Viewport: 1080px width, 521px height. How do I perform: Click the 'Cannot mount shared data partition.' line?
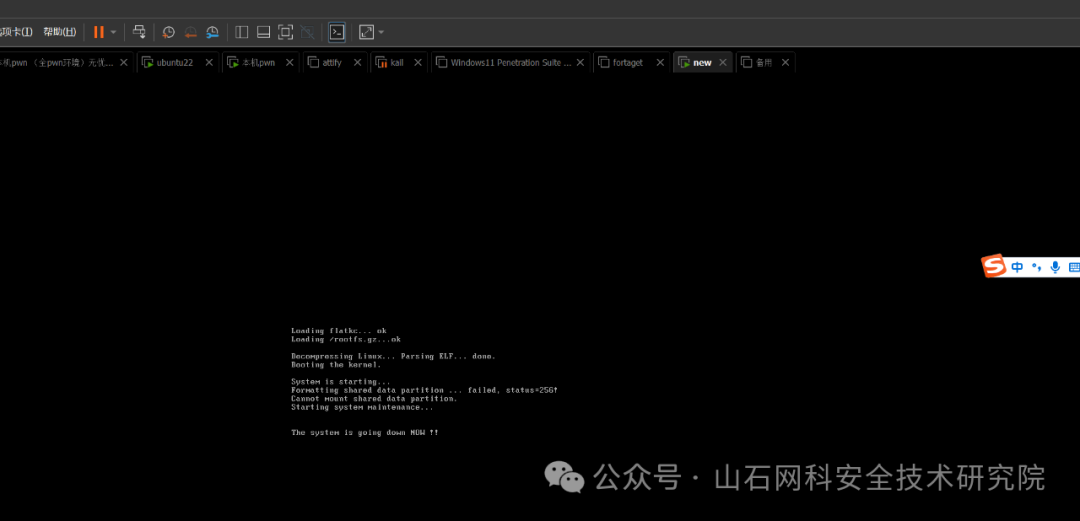click(x=374, y=398)
